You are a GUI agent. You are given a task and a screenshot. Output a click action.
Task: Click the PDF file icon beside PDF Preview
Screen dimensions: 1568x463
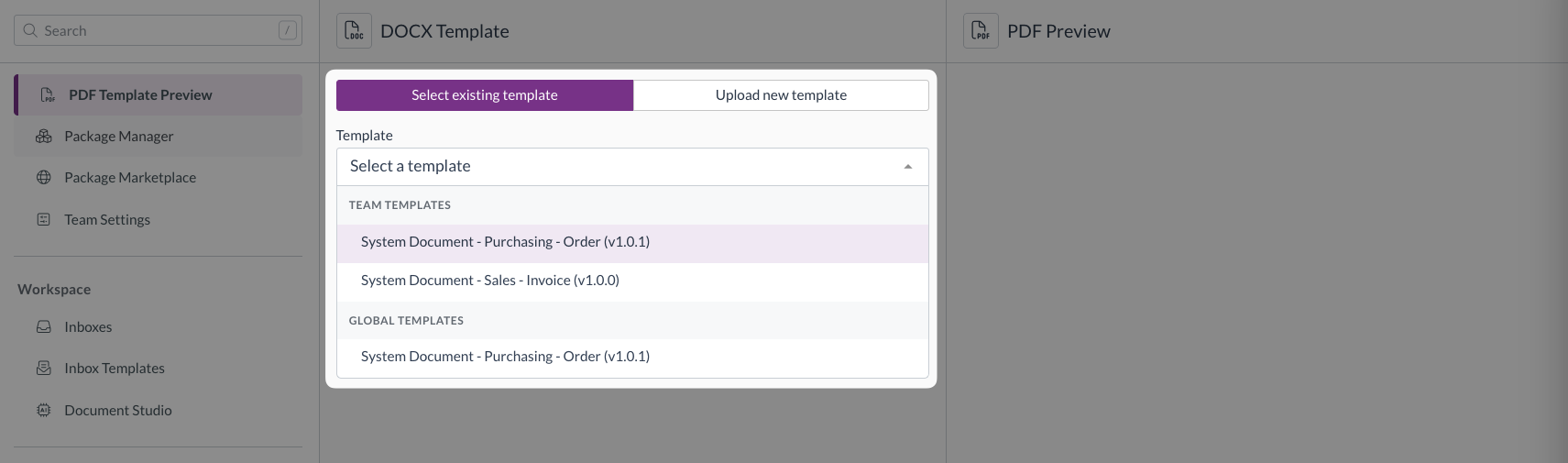click(x=981, y=31)
